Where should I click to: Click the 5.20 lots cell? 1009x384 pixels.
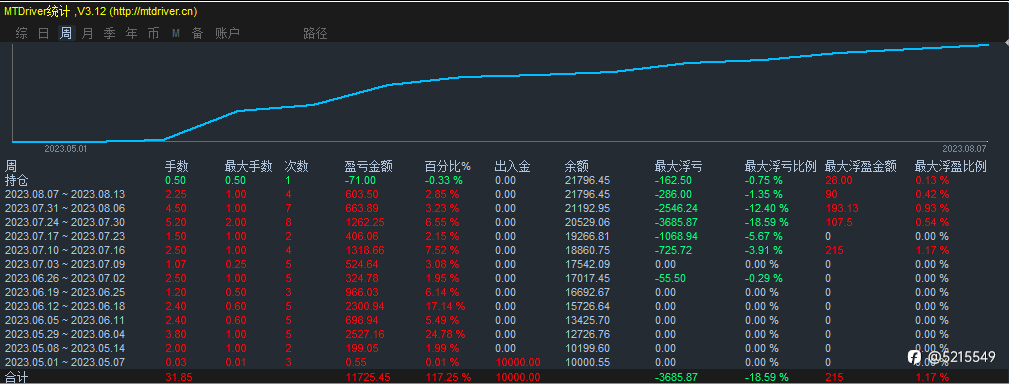[x=176, y=222]
